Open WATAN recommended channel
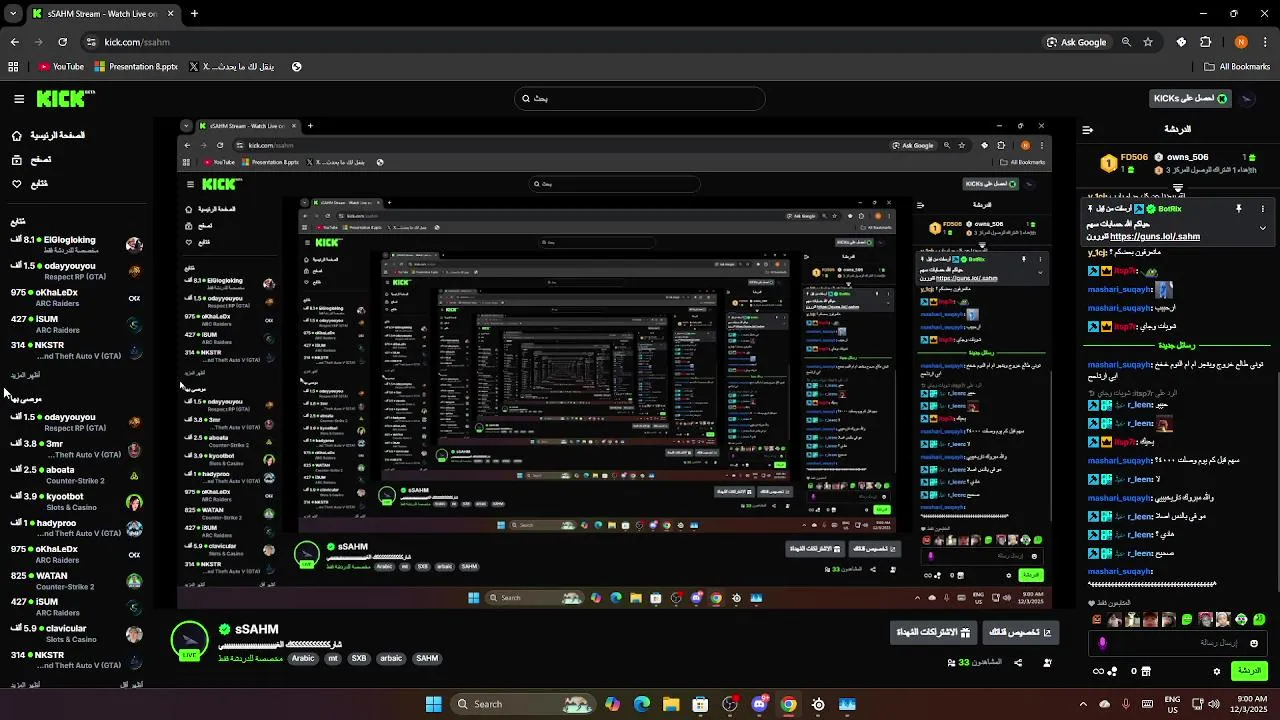The height and width of the screenshot is (720, 1280). (x=75, y=580)
